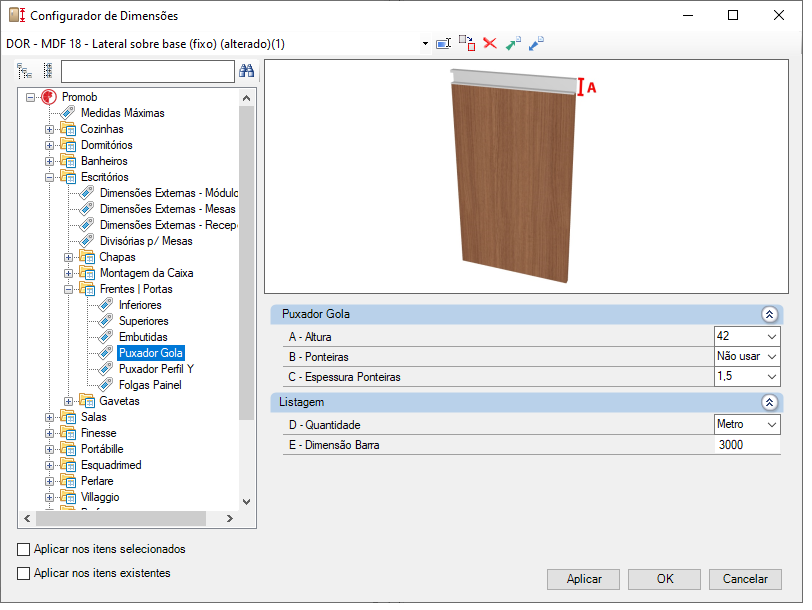Collapse the Puxador Gola section chevron
Screen dimensions: 812x610
pos(770,314)
